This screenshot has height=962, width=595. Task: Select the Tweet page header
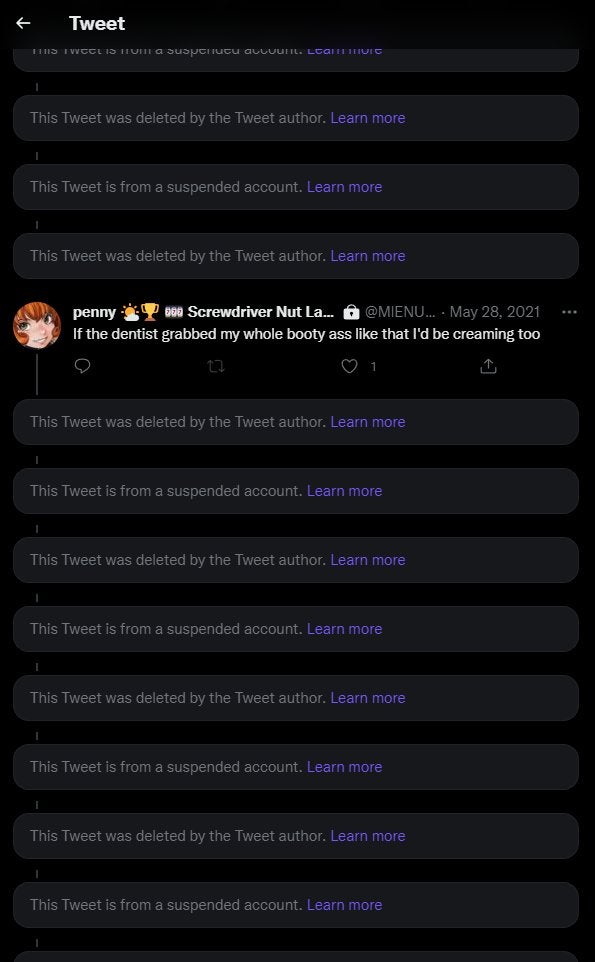click(x=96, y=23)
